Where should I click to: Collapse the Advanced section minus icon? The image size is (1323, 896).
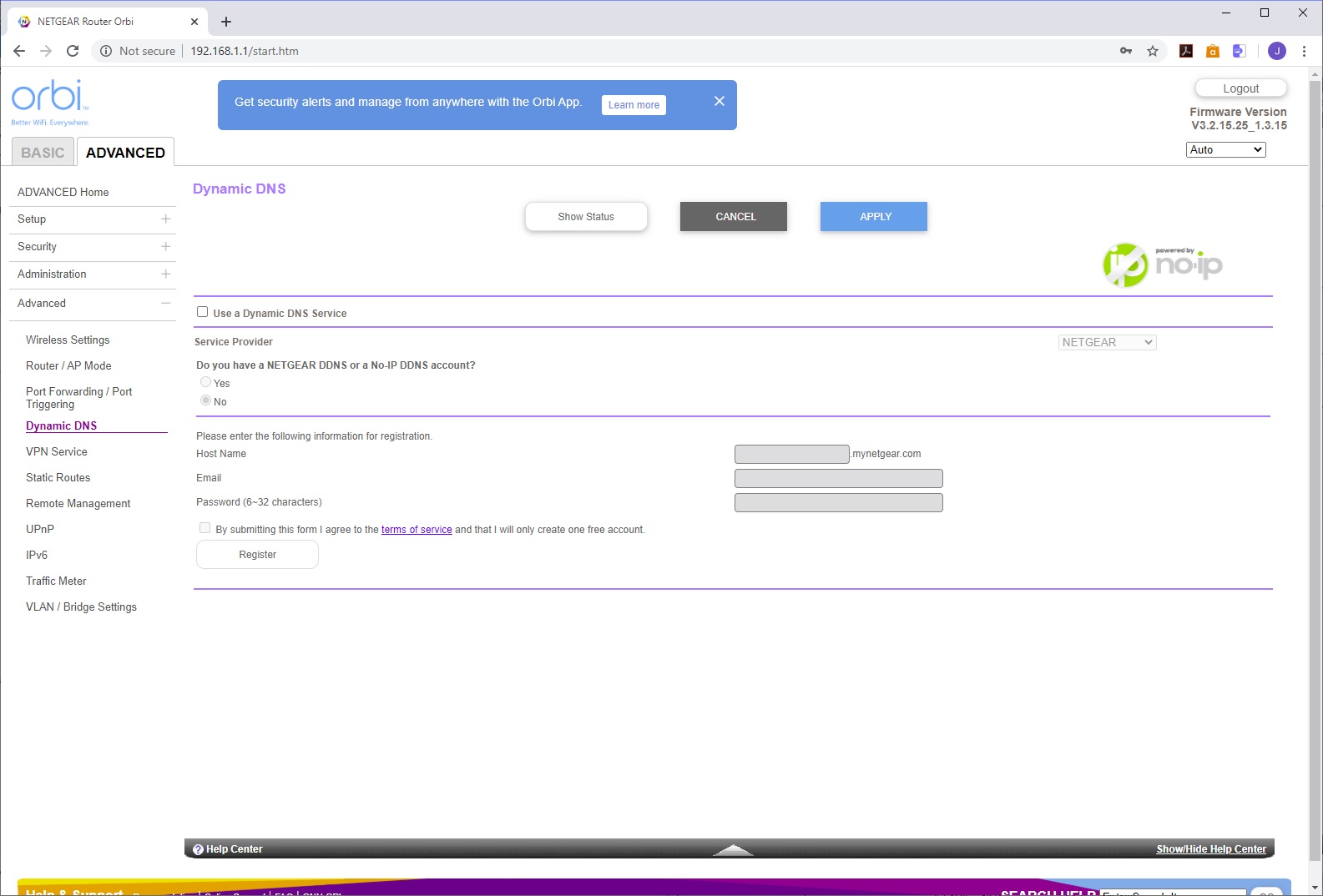[x=165, y=303]
